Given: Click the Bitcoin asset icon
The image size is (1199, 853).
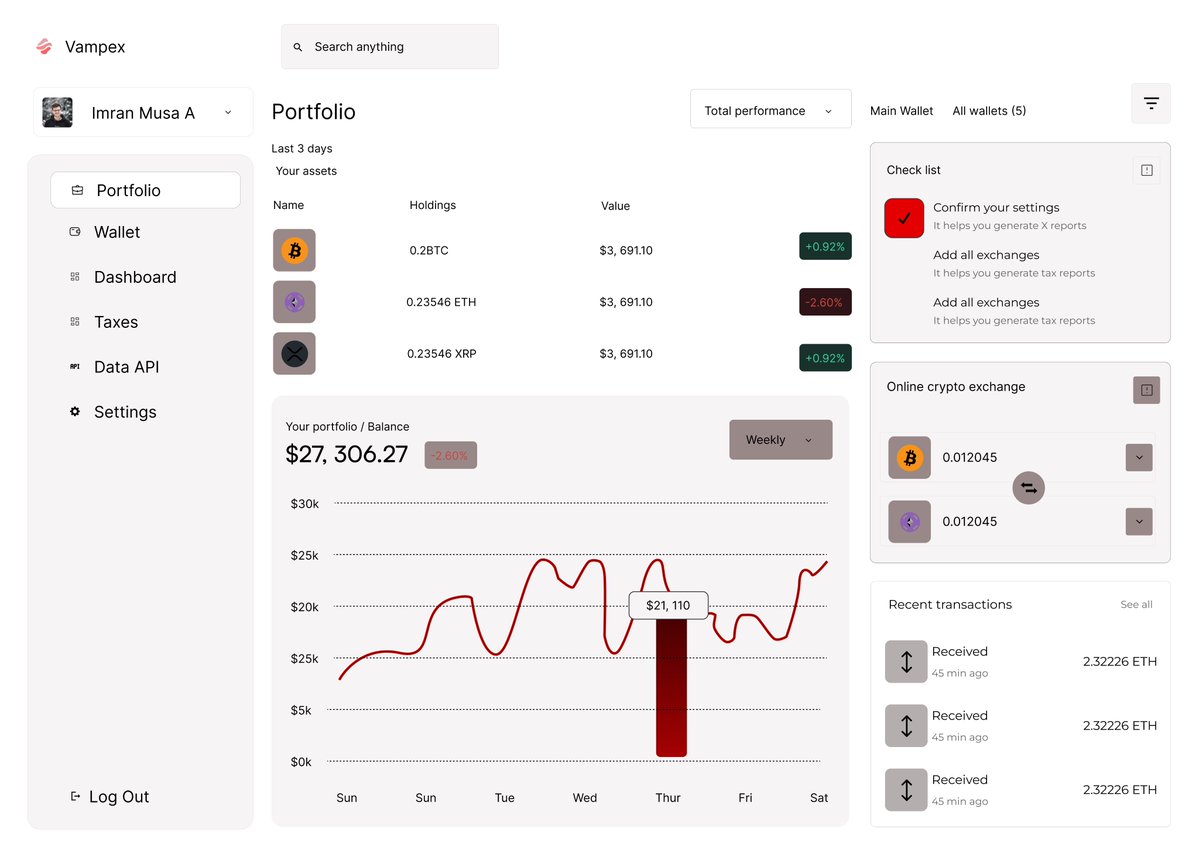Looking at the screenshot, I should (x=294, y=250).
